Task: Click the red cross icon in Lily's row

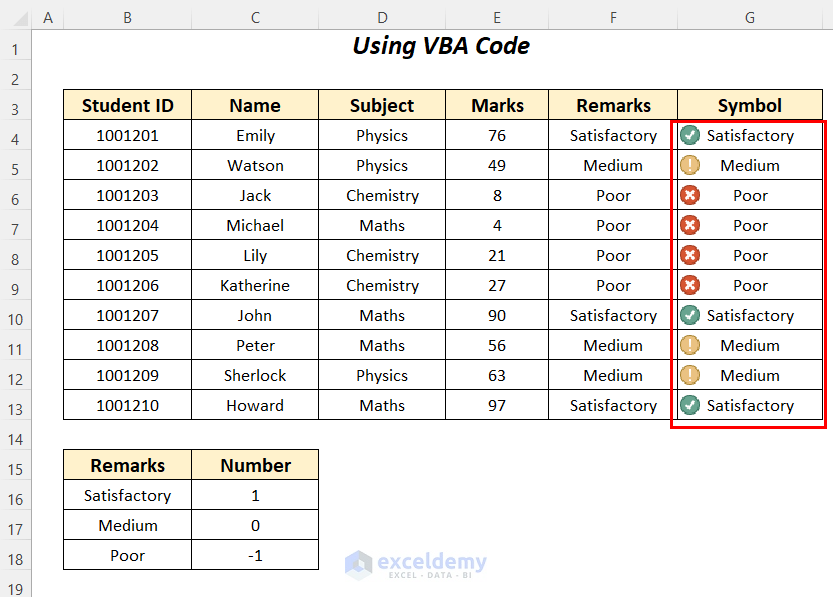Action: point(690,255)
